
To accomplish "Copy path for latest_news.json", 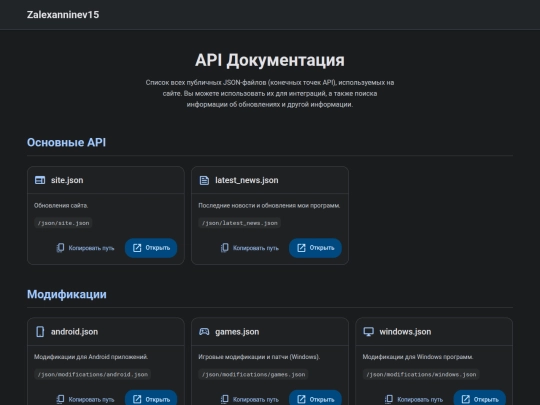I will pos(249,248).
